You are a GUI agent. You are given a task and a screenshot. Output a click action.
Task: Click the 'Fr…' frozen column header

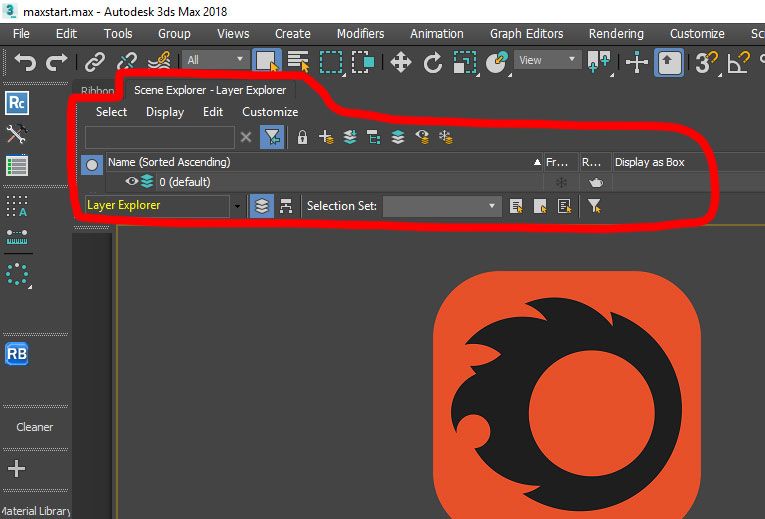(x=561, y=162)
